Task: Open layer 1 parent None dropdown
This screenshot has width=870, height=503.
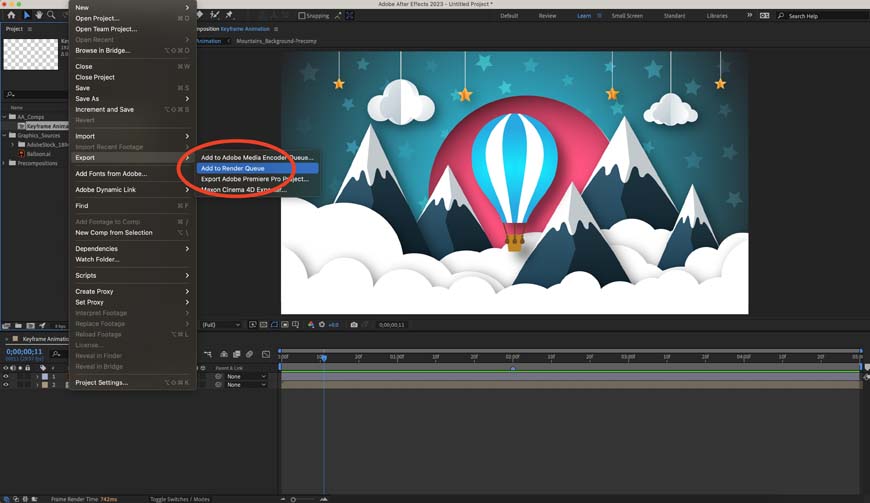Action: tap(246, 376)
